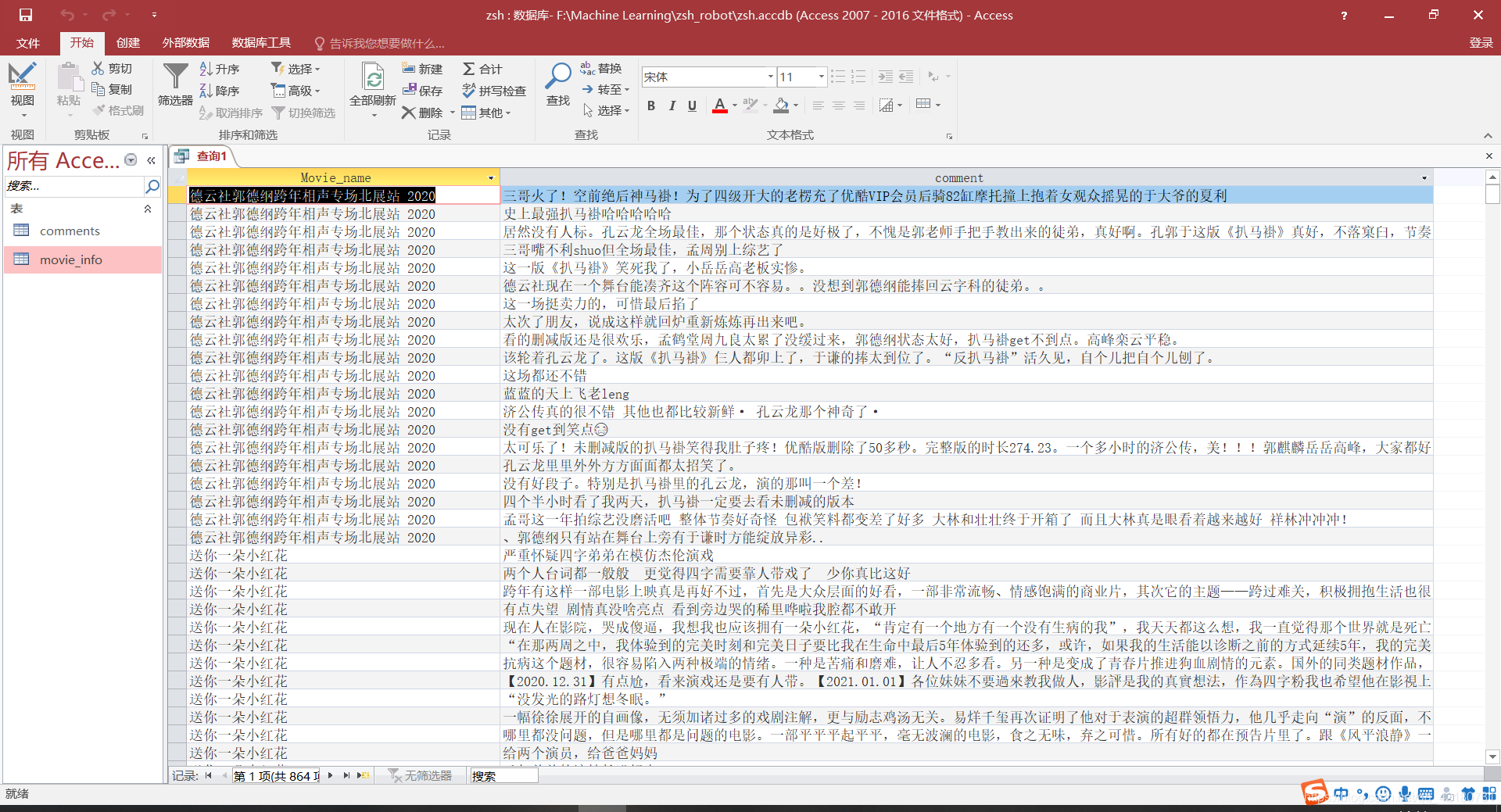This screenshot has width=1501, height=812.
Task: Click the Filter (筛选器) funnel icon
Action: tap(175, 77)
